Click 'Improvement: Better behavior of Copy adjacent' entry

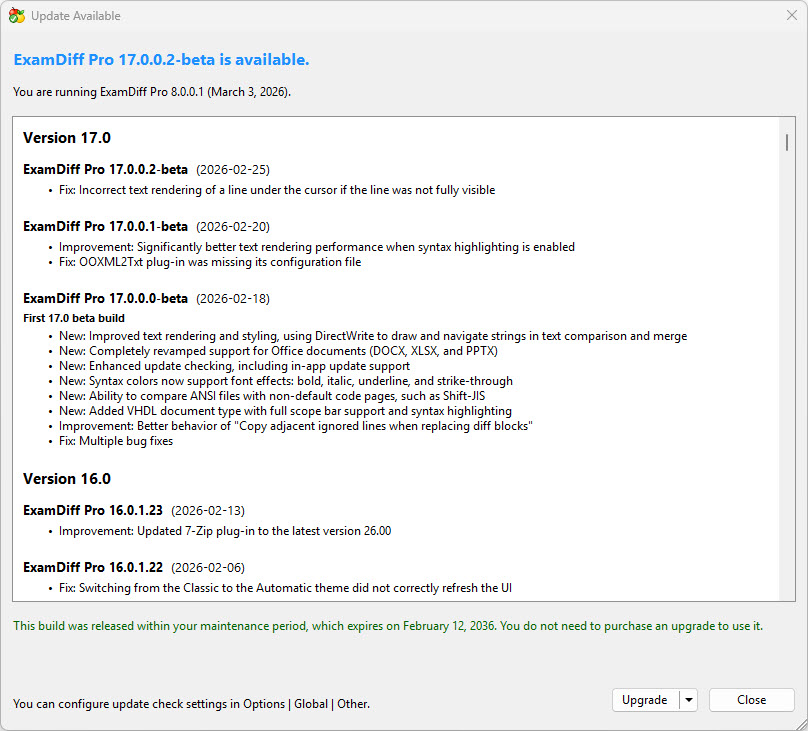pos(296,426)
